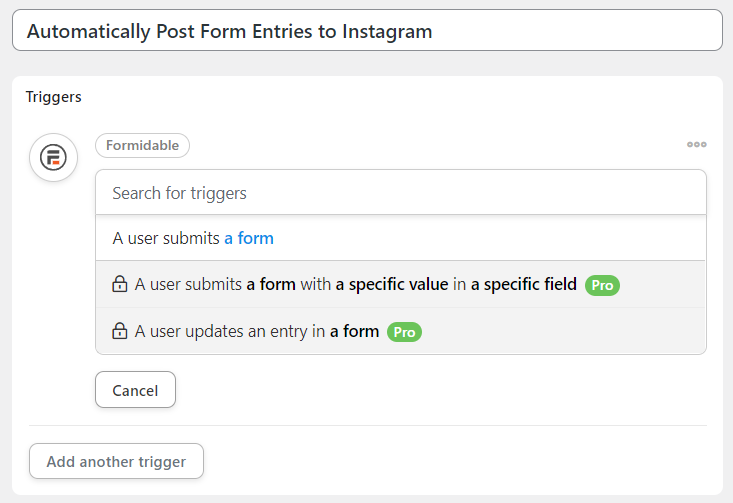Click bold 'a specific value' text
This screenshot has height=503, width=733.
392,284
